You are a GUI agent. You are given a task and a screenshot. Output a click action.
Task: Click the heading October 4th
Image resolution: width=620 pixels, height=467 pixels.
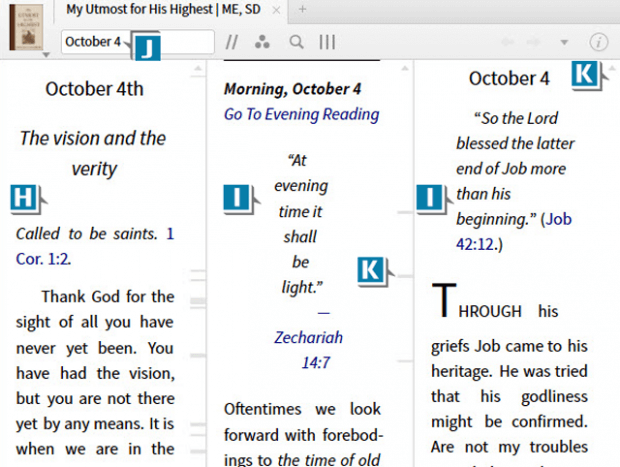coord(94,89)
